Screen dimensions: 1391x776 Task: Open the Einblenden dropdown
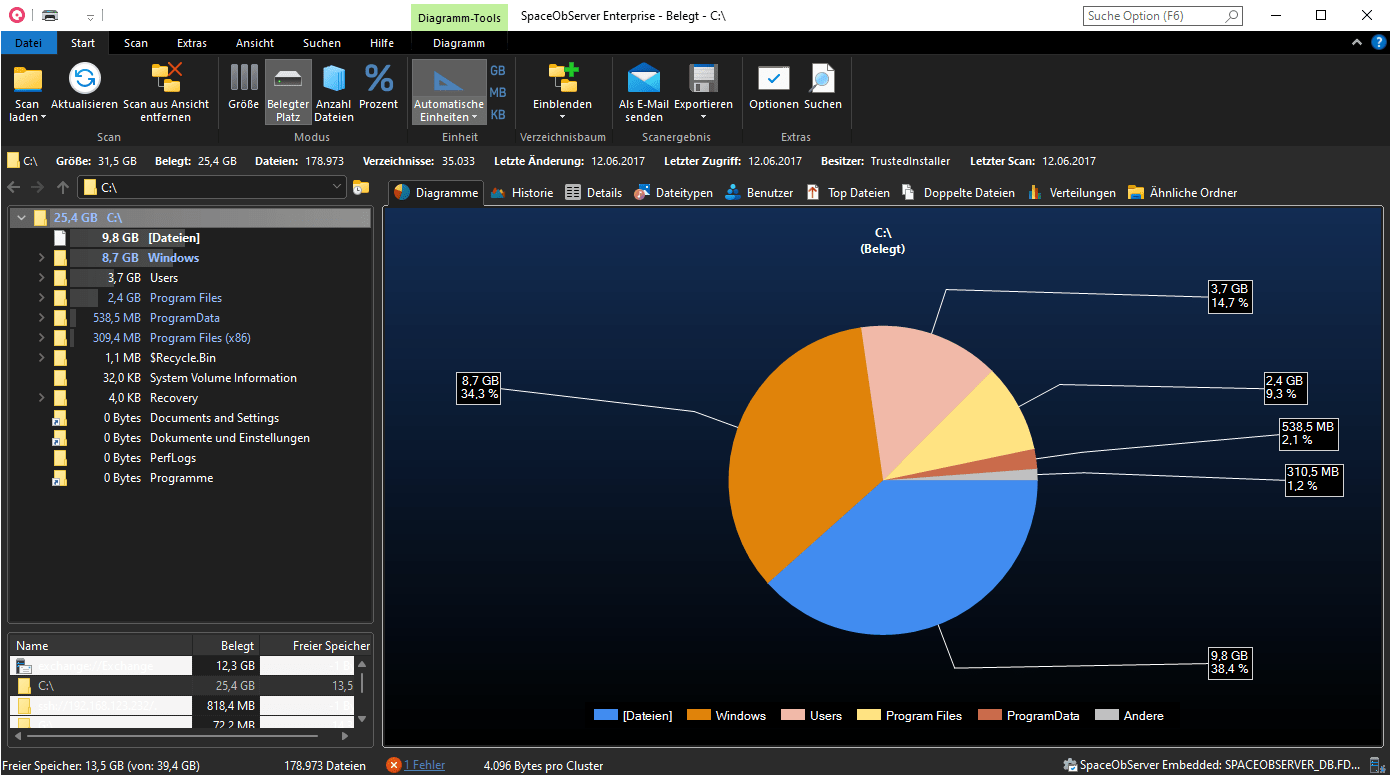(x=562, y=92)
